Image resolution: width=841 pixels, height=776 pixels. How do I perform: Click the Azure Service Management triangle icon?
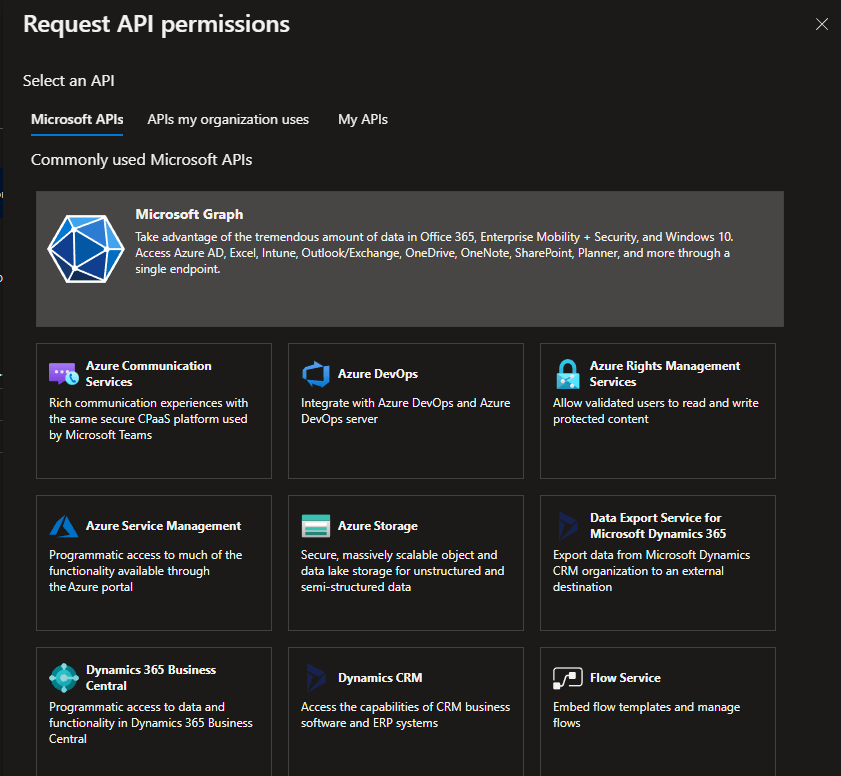click(64, 526)
